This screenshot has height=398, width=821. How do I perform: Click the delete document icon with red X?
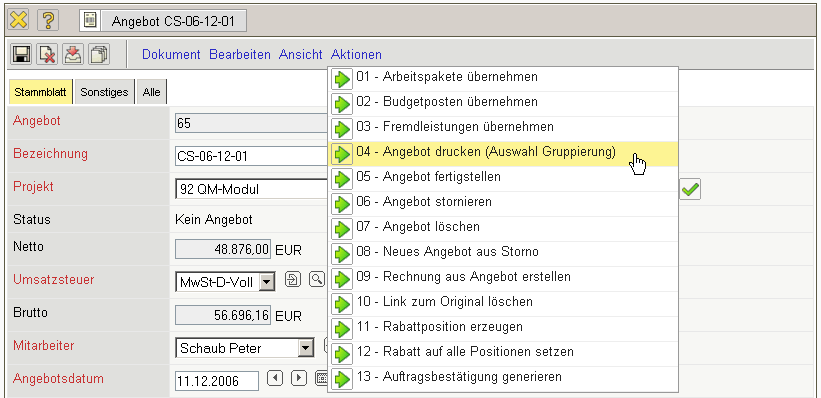click(47, 54)
